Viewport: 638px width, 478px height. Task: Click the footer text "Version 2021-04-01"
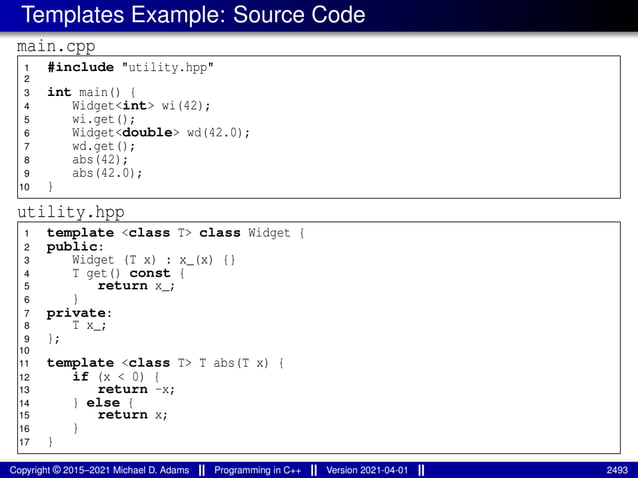coord(367,470)
